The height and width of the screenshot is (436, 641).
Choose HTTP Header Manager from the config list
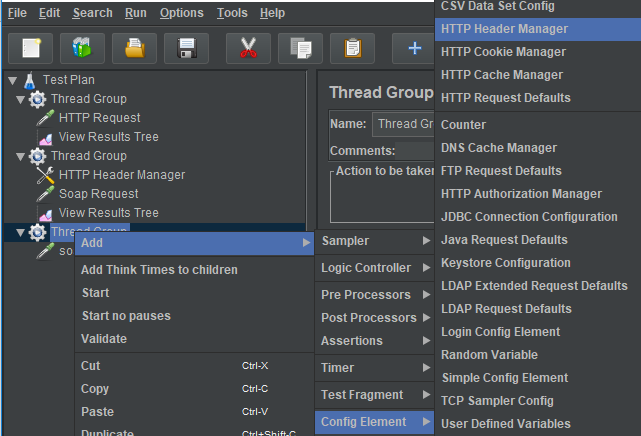click(x=538, y=29)
